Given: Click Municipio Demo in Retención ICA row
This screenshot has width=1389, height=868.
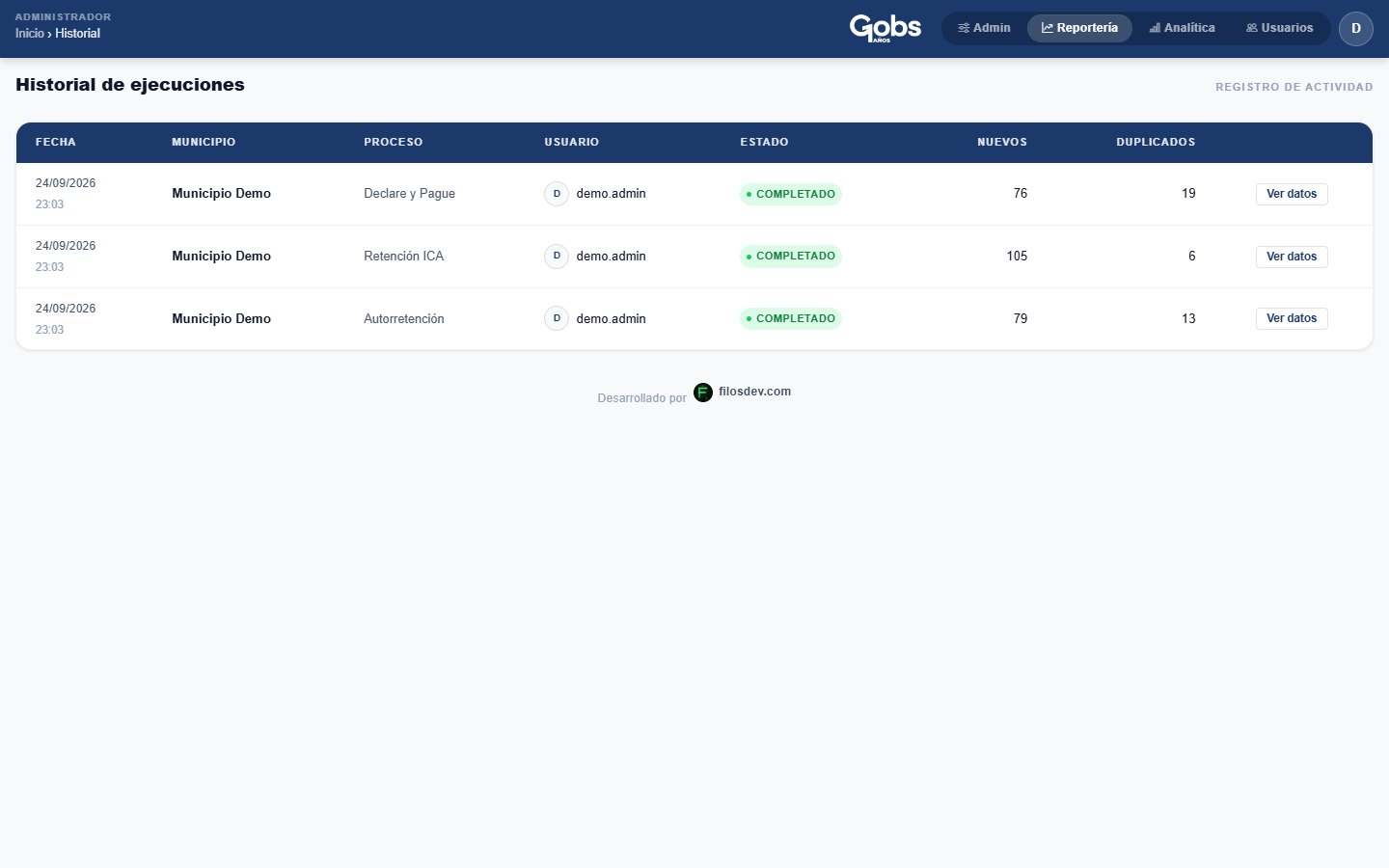Looking at the screenshot, I should pos(221,257).
